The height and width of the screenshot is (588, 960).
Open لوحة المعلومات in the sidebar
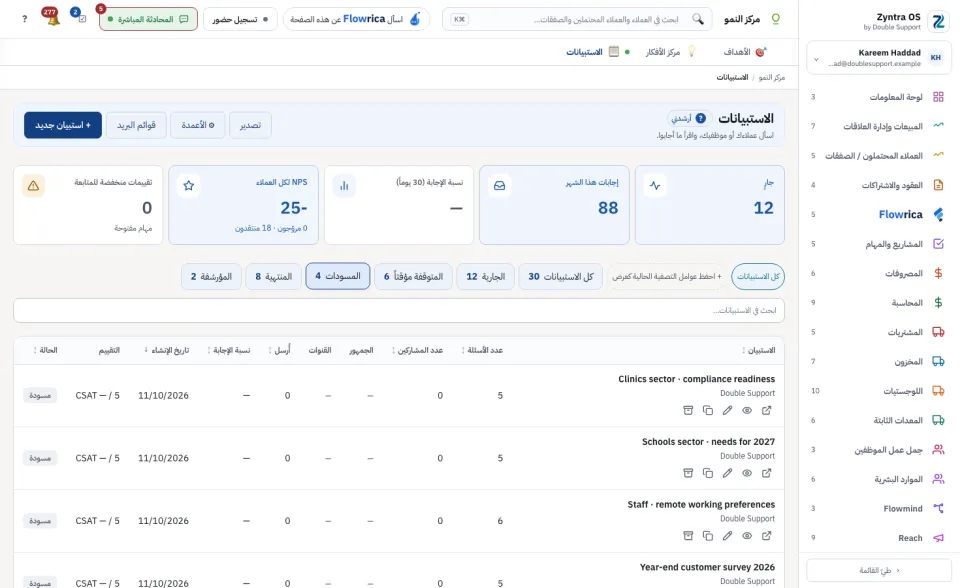coord(879,97)
